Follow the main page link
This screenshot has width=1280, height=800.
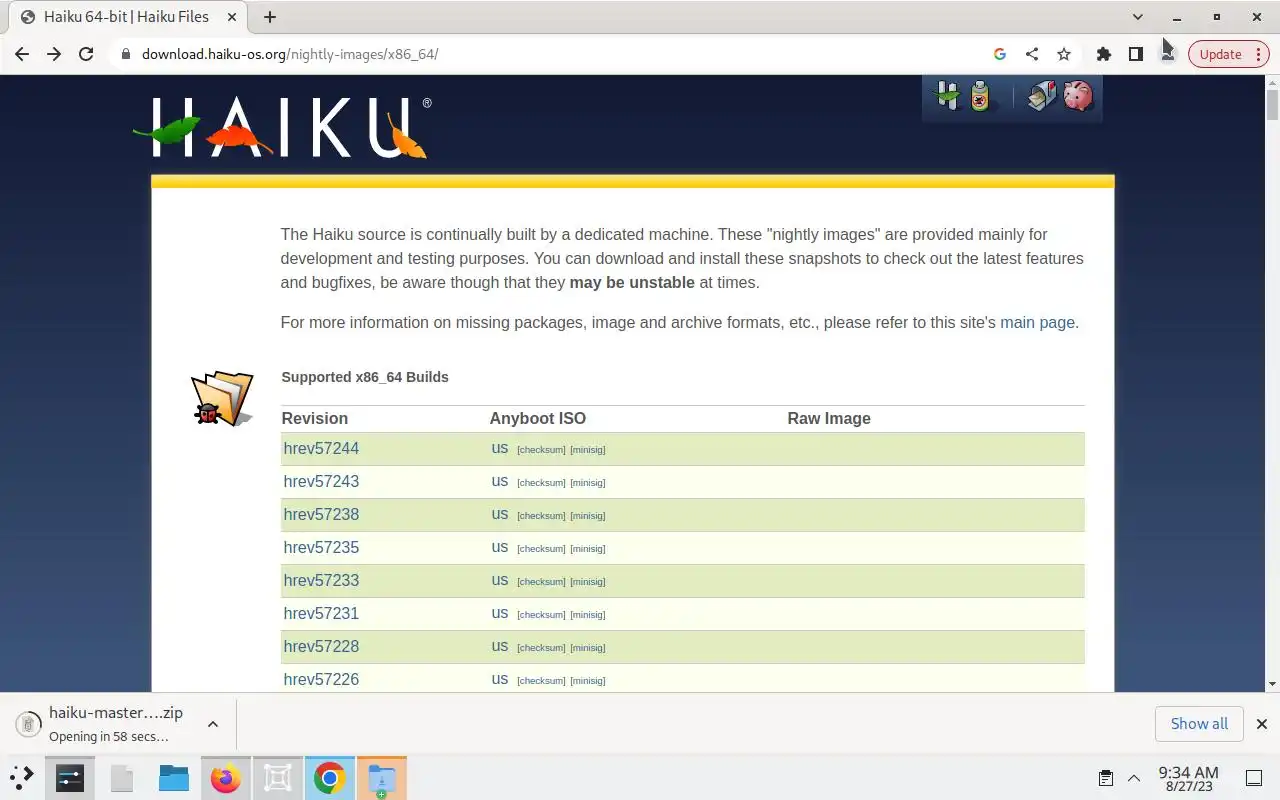tap(1037, 322)
